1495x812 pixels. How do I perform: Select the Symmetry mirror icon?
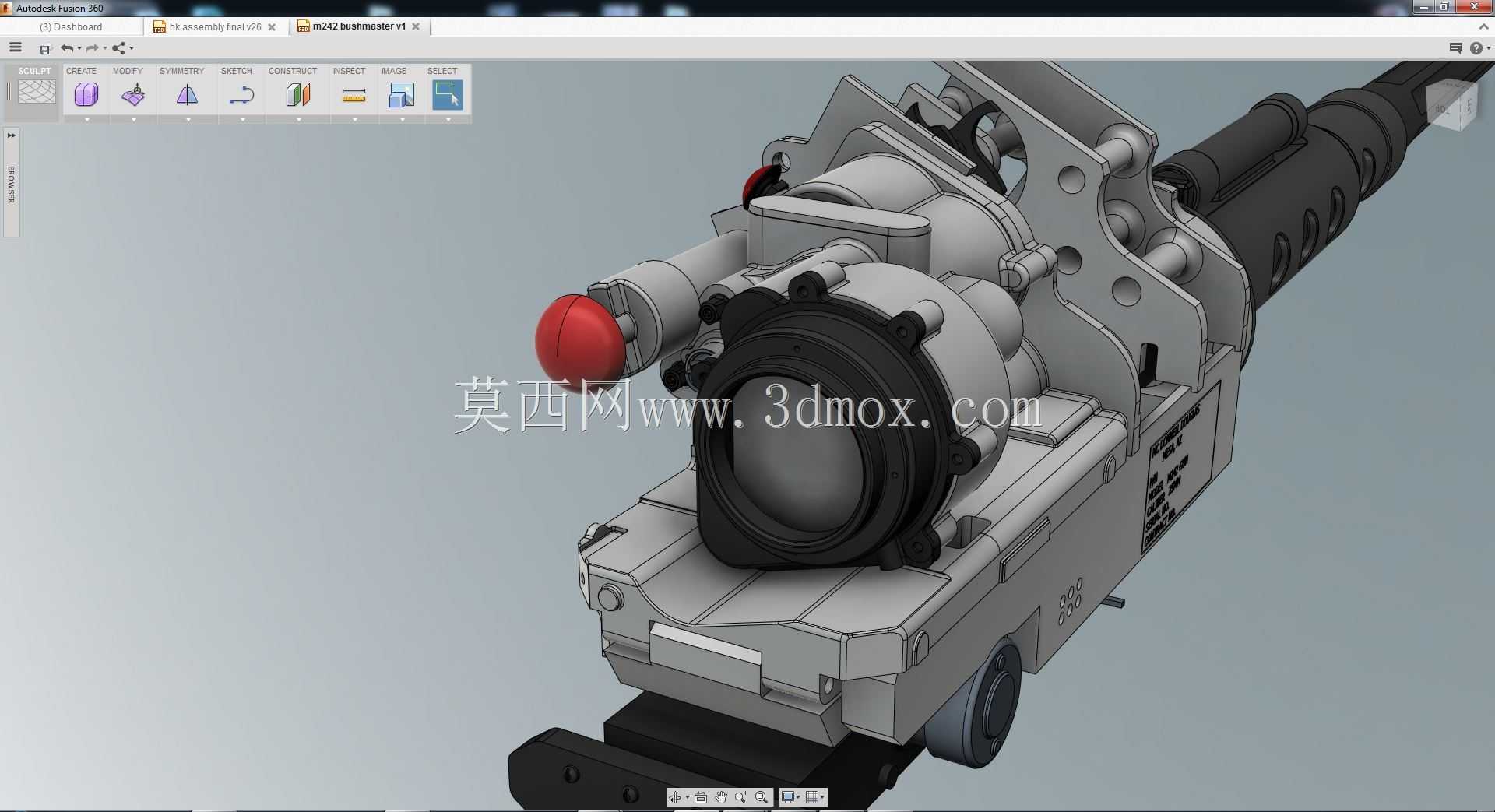188,95
